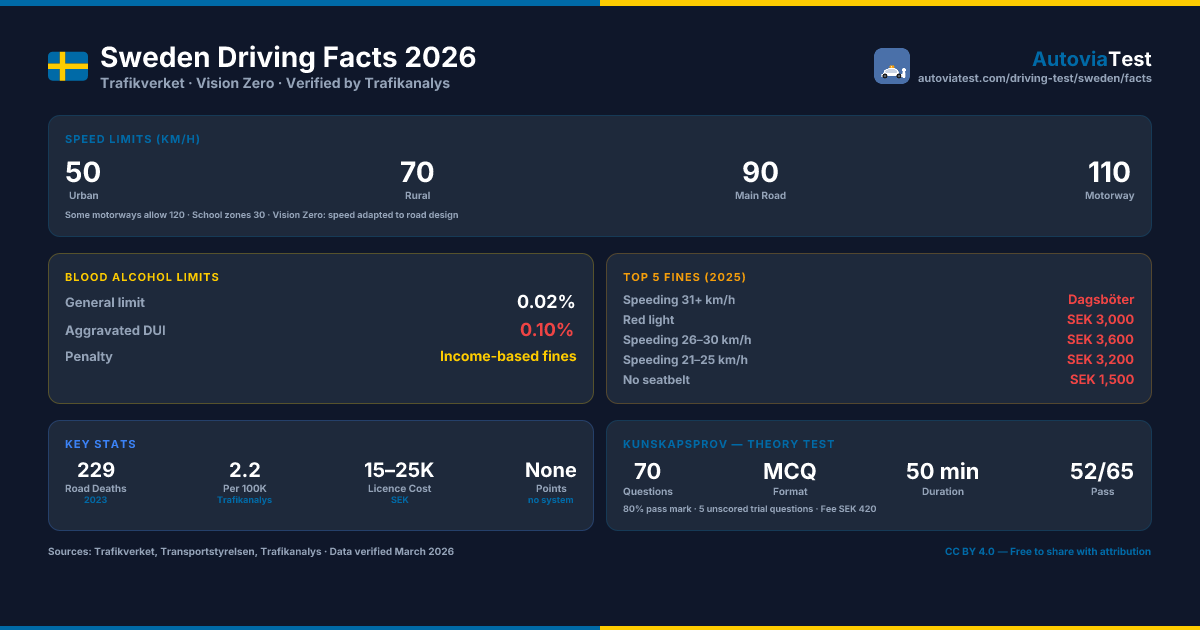1200x630 pixels.
Task: Click the Dagsböter fine amount
Action: point(1101,300)
